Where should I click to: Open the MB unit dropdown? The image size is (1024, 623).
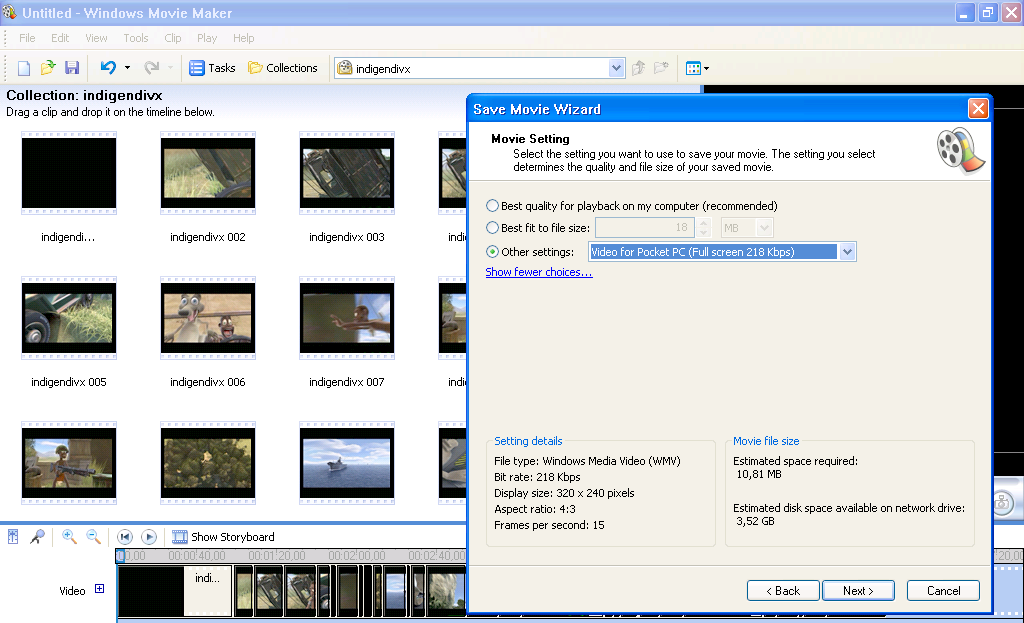tap(764, 227)
